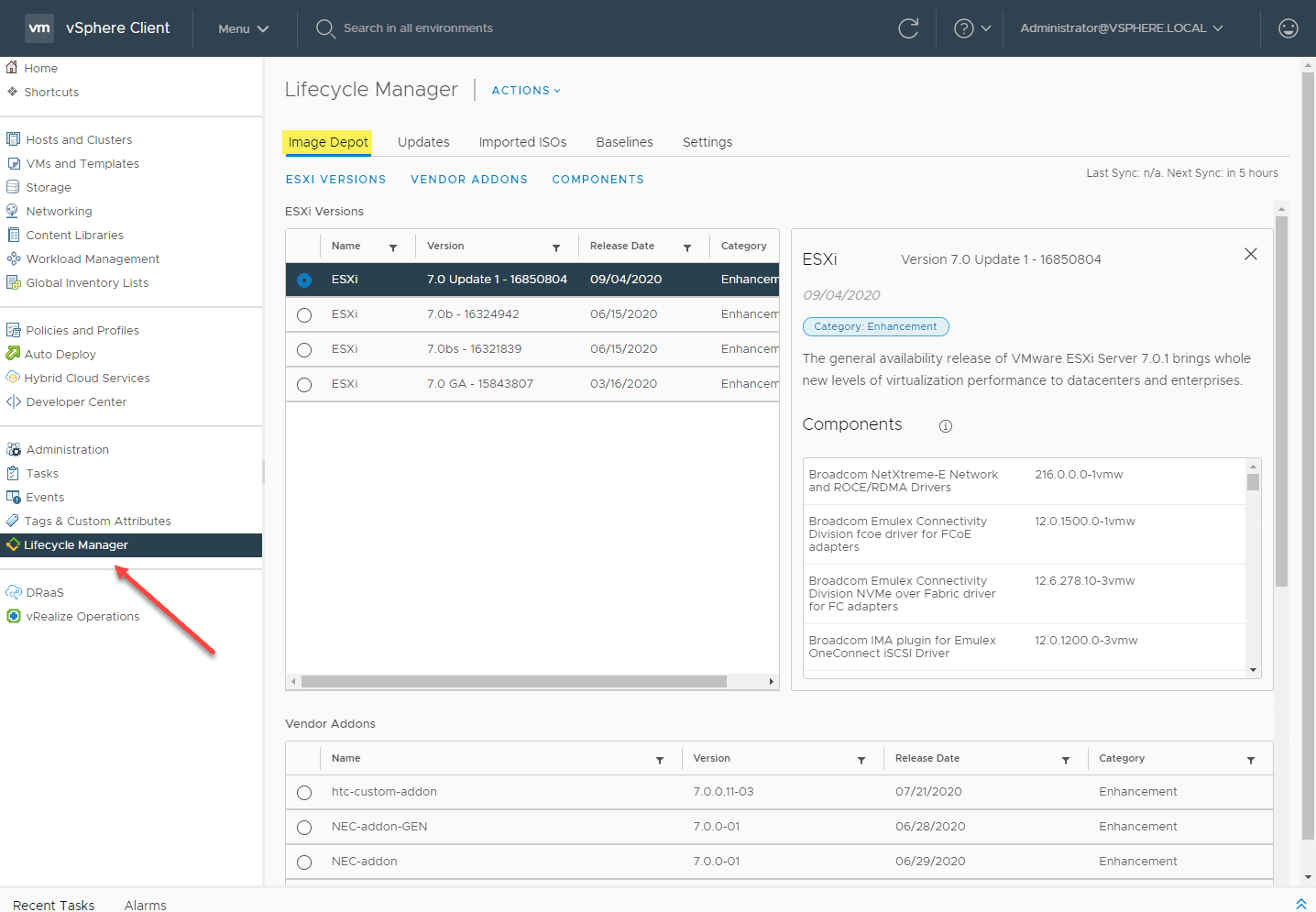Click the horizontal scrollbar in ESXi Versions table
Viewport: 1316px width, 912px height.
coord(513,681)
